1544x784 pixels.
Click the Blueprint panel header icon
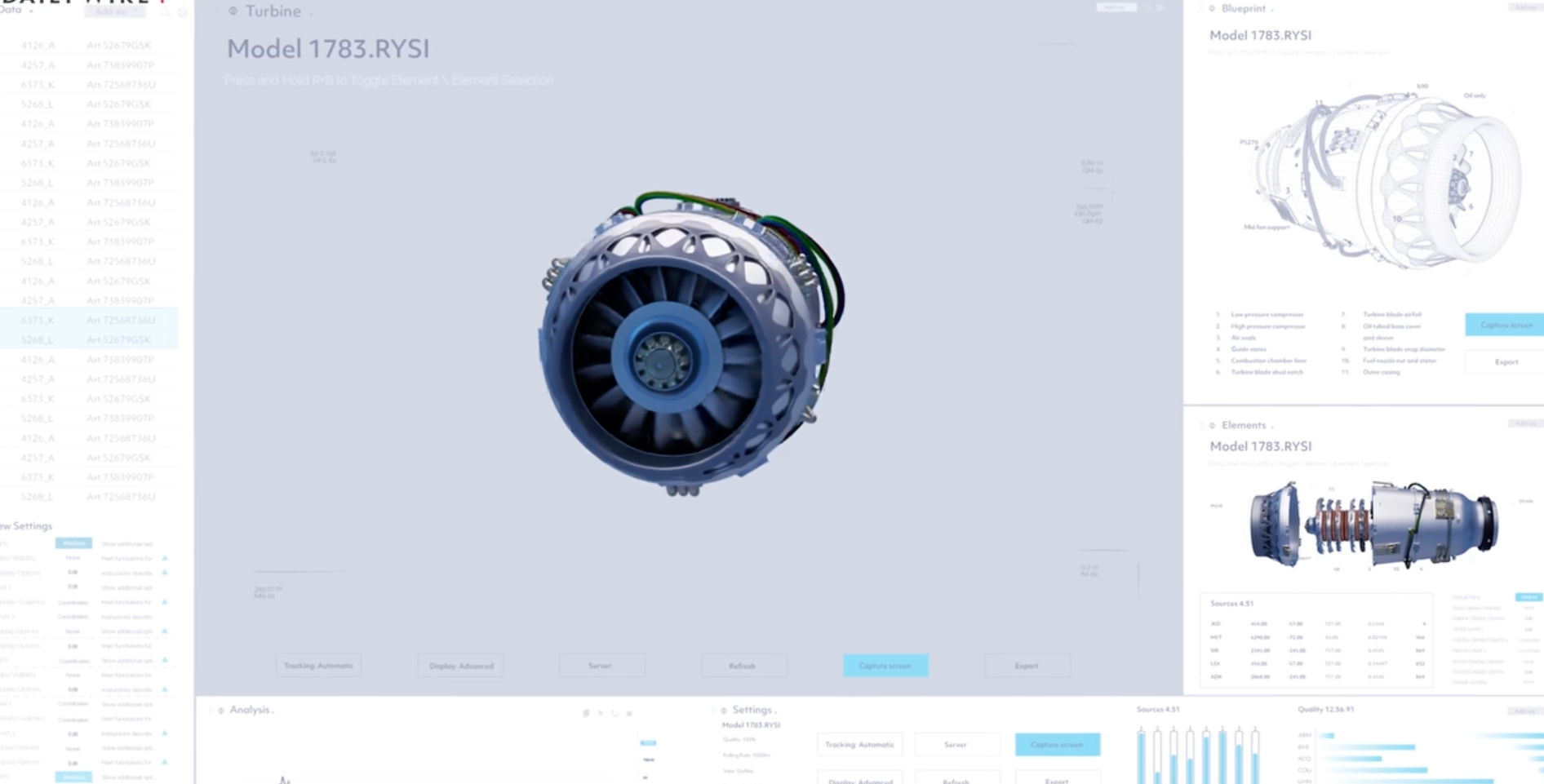[x=1212, y=9]
